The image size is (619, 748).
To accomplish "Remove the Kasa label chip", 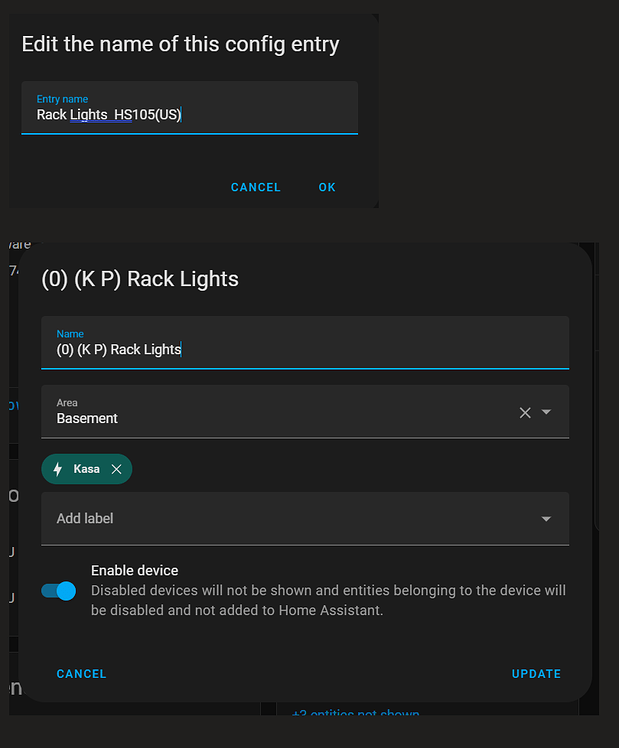I will [117, 469].
